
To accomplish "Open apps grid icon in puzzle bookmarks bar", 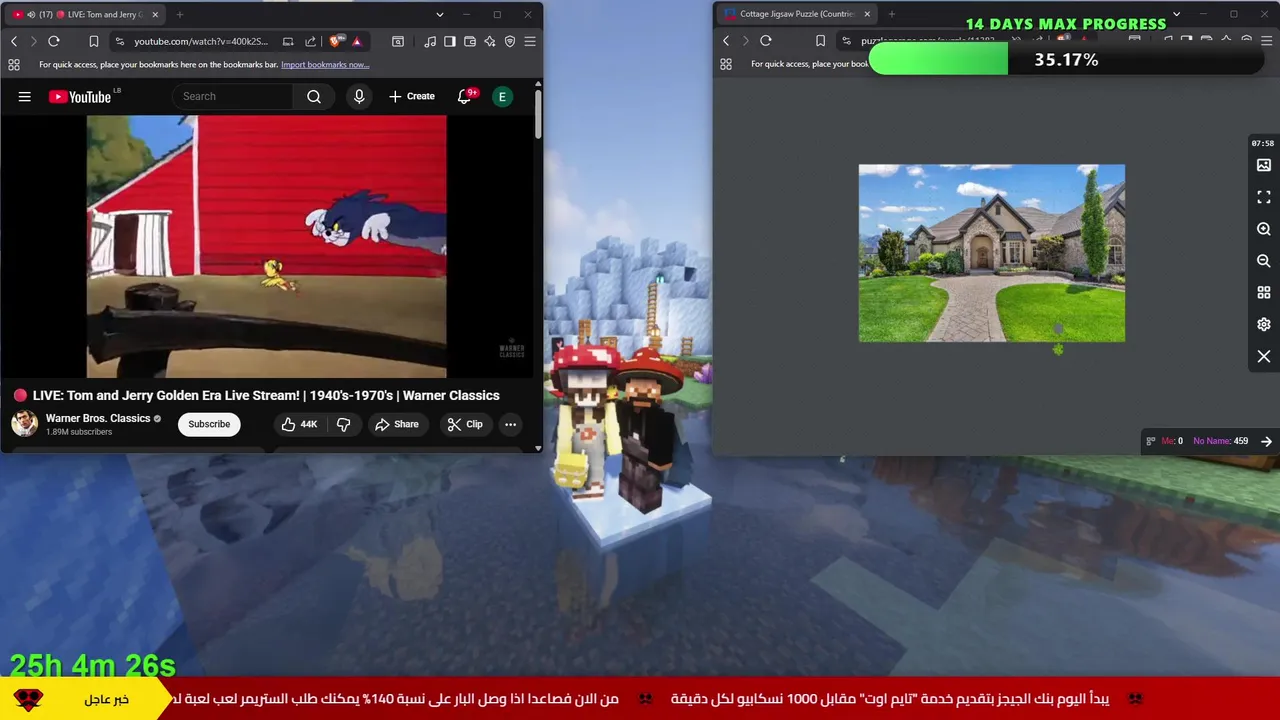I will tap(726, 65).
